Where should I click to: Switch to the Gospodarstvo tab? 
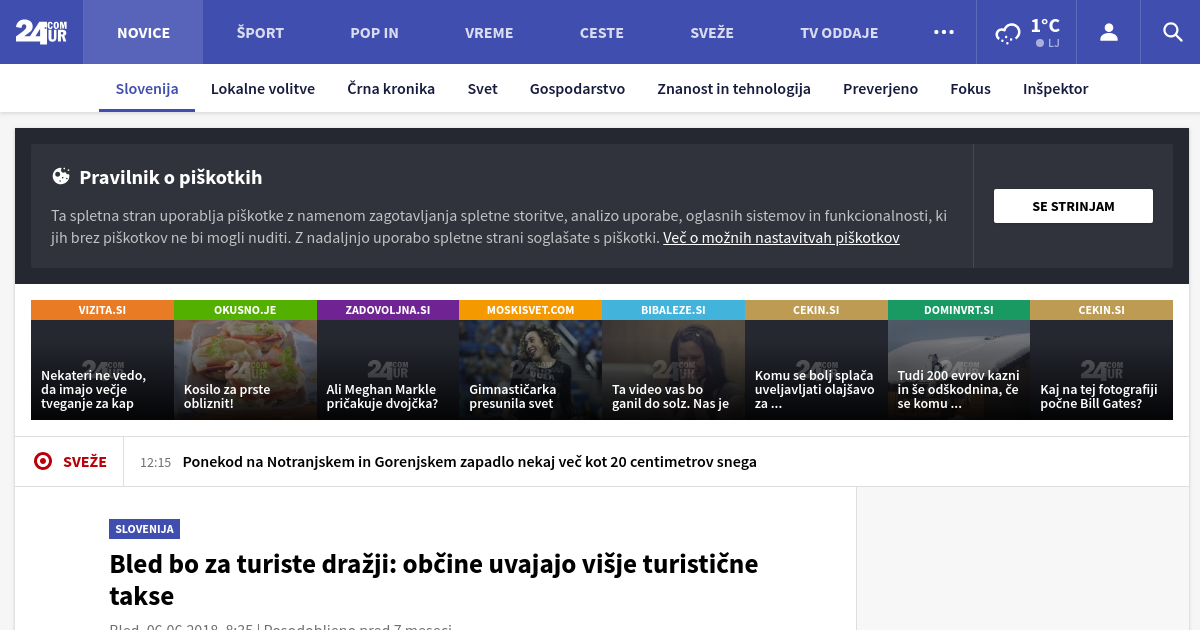[x=577, y=89]
